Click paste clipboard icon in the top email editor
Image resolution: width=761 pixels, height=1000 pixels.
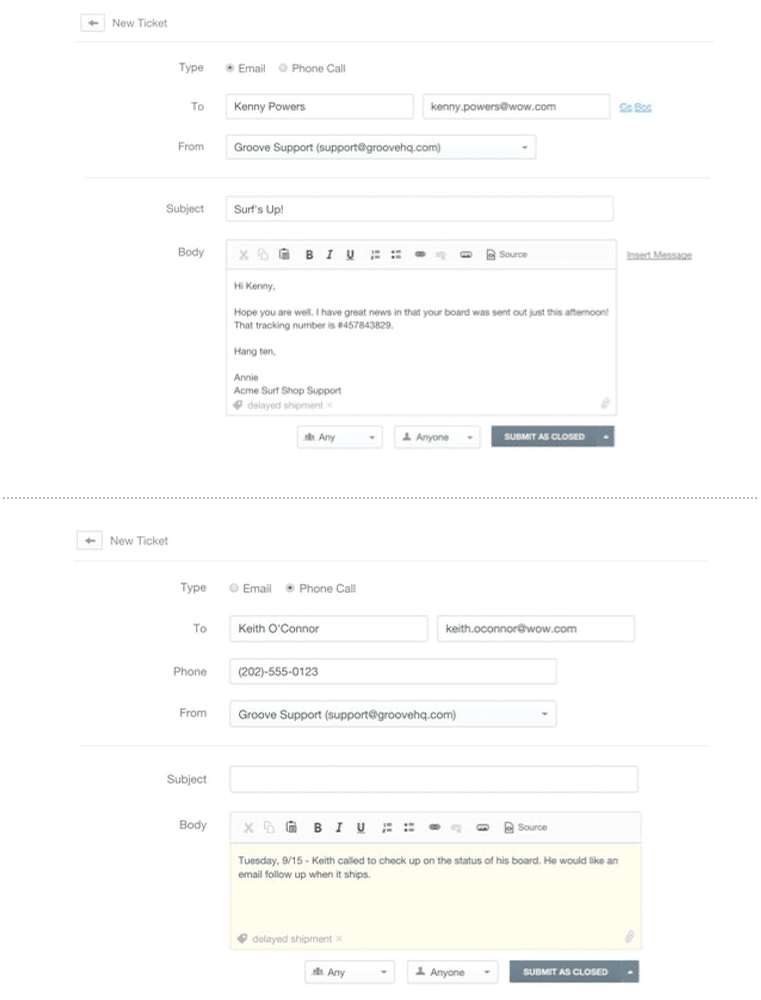[x=284, y=255]
